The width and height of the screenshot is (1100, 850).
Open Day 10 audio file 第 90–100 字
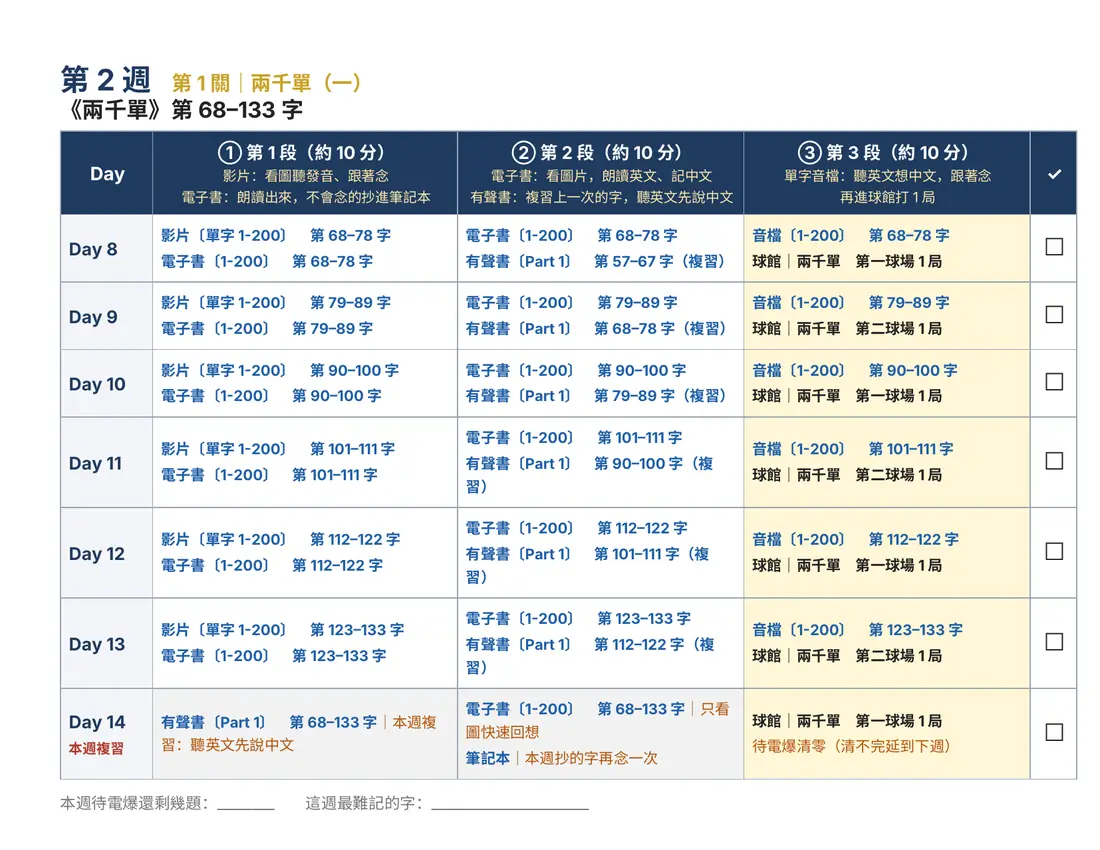pyautogui.click(x=854, y=370)
